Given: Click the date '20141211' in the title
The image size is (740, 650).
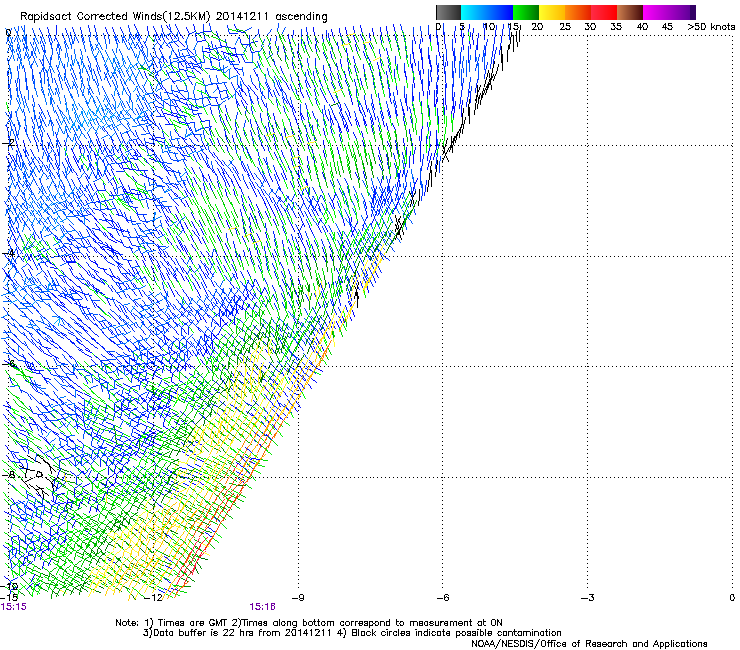Looking at the screenshot, I should [x=243, y=16].
